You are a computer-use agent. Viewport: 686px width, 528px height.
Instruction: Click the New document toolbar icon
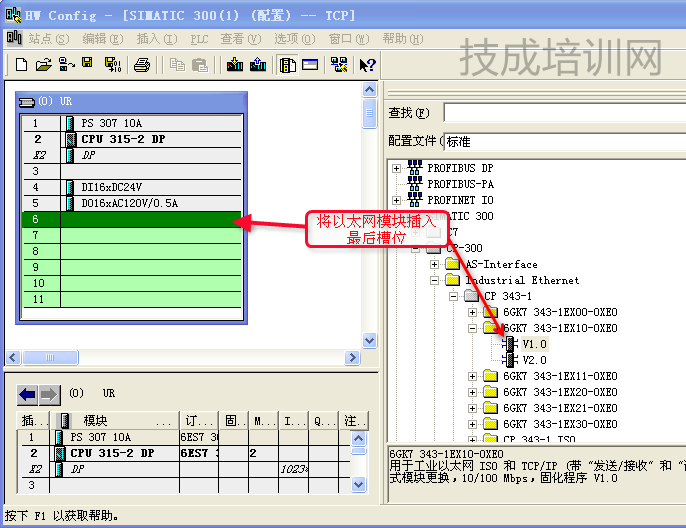pyautogui.click(x=21, y=65)
